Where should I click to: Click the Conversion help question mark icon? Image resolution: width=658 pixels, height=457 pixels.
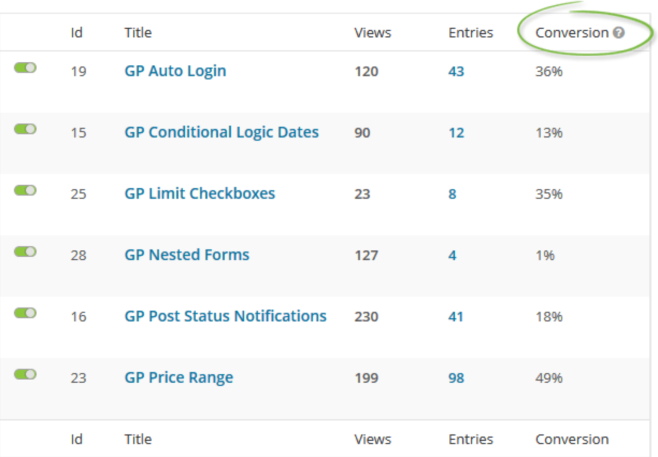click(619, 33)
